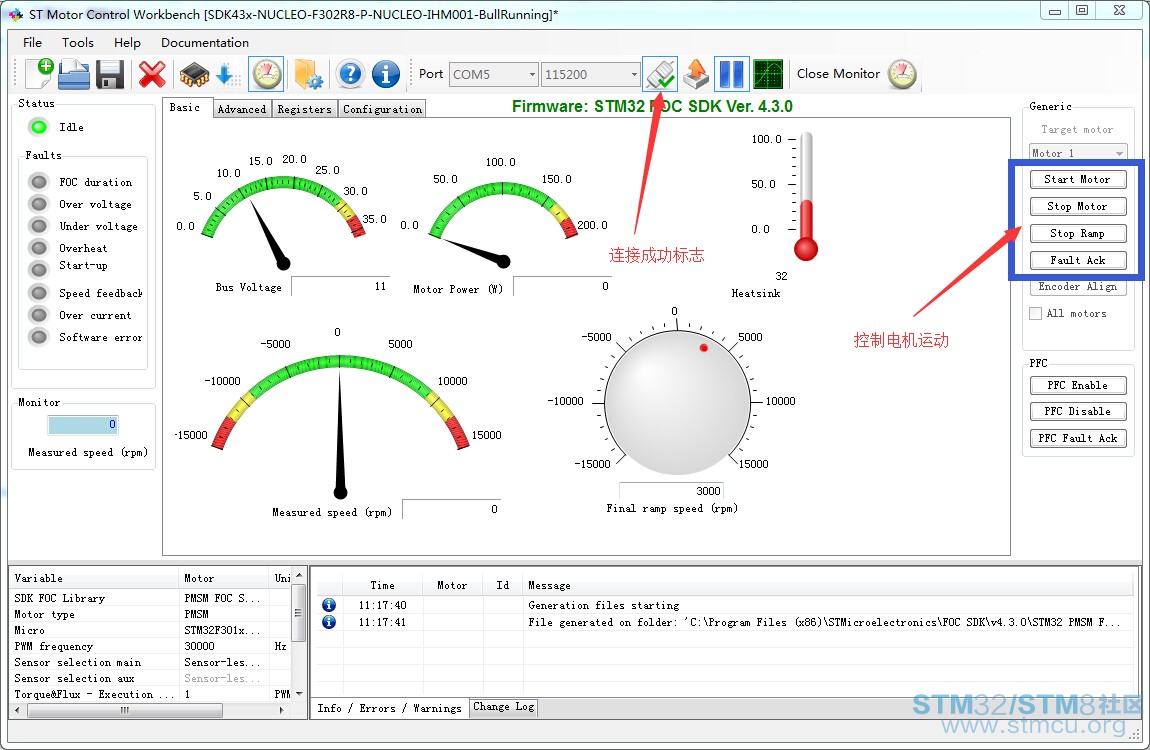Click the Monitor measured speed value box
Viewport: 1150px width, 750px height.
click(83, 424)
